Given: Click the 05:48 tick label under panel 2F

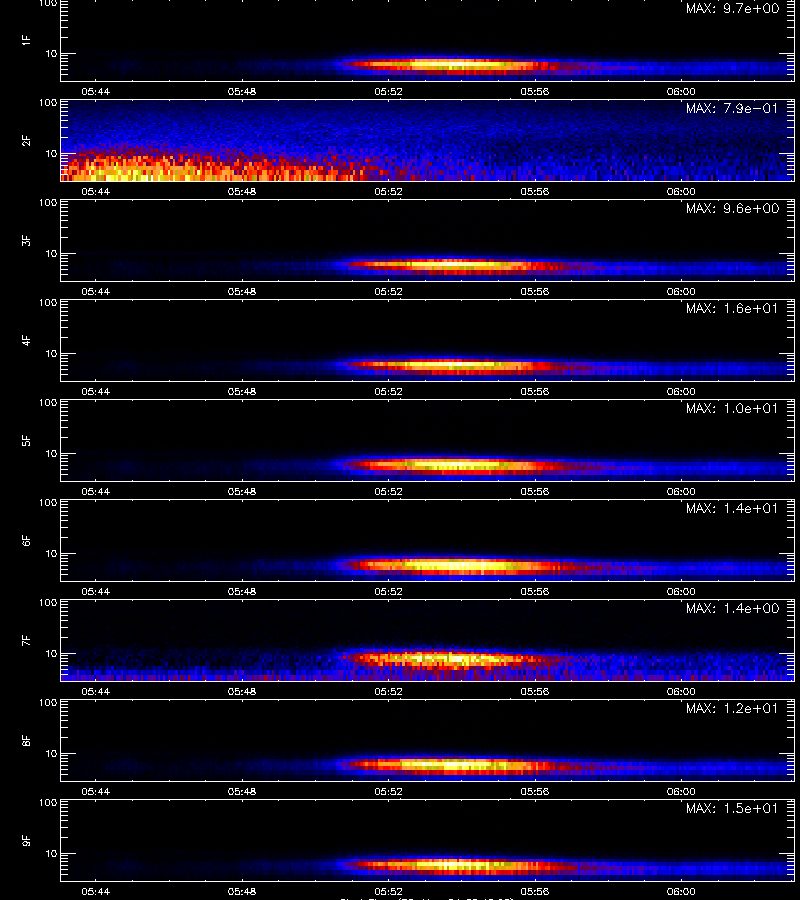Looking at the screenshot, I should click(242, 192).
